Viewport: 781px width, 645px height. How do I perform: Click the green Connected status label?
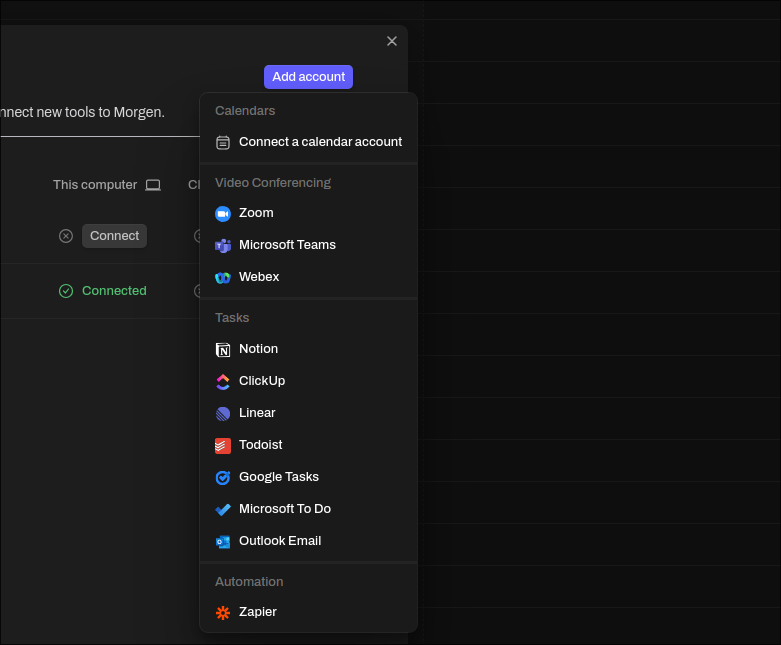[x=114, y=291]
